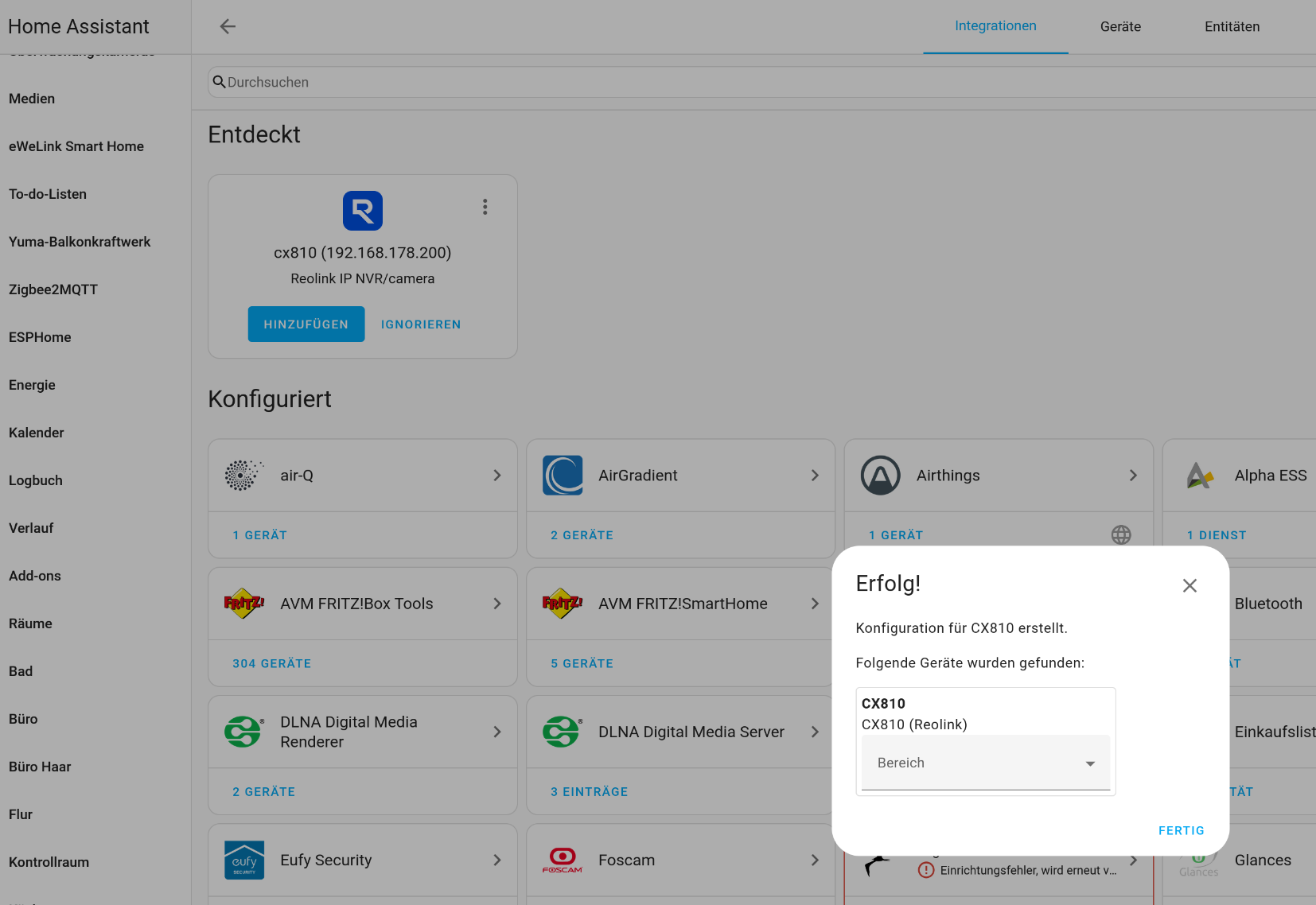The width and height of the screenshot is (1316, 905).
Task: Focus the Durchsuchen search field
Action: pyautogui.click(x=762, y=82)
